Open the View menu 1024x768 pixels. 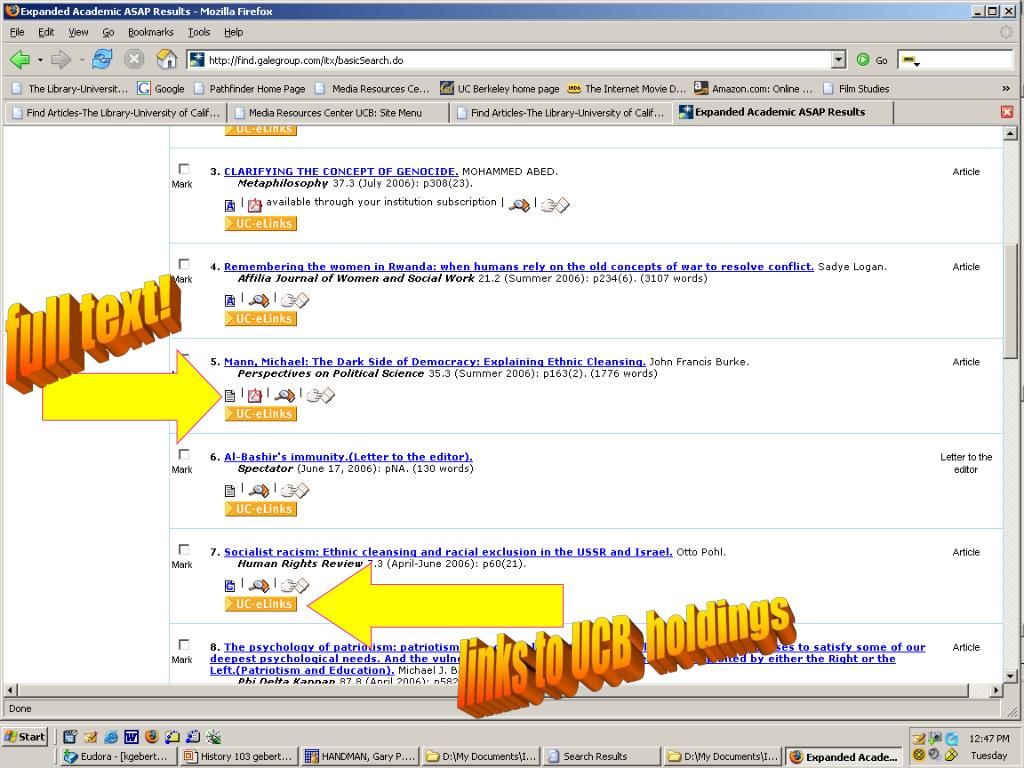(78, 32)
